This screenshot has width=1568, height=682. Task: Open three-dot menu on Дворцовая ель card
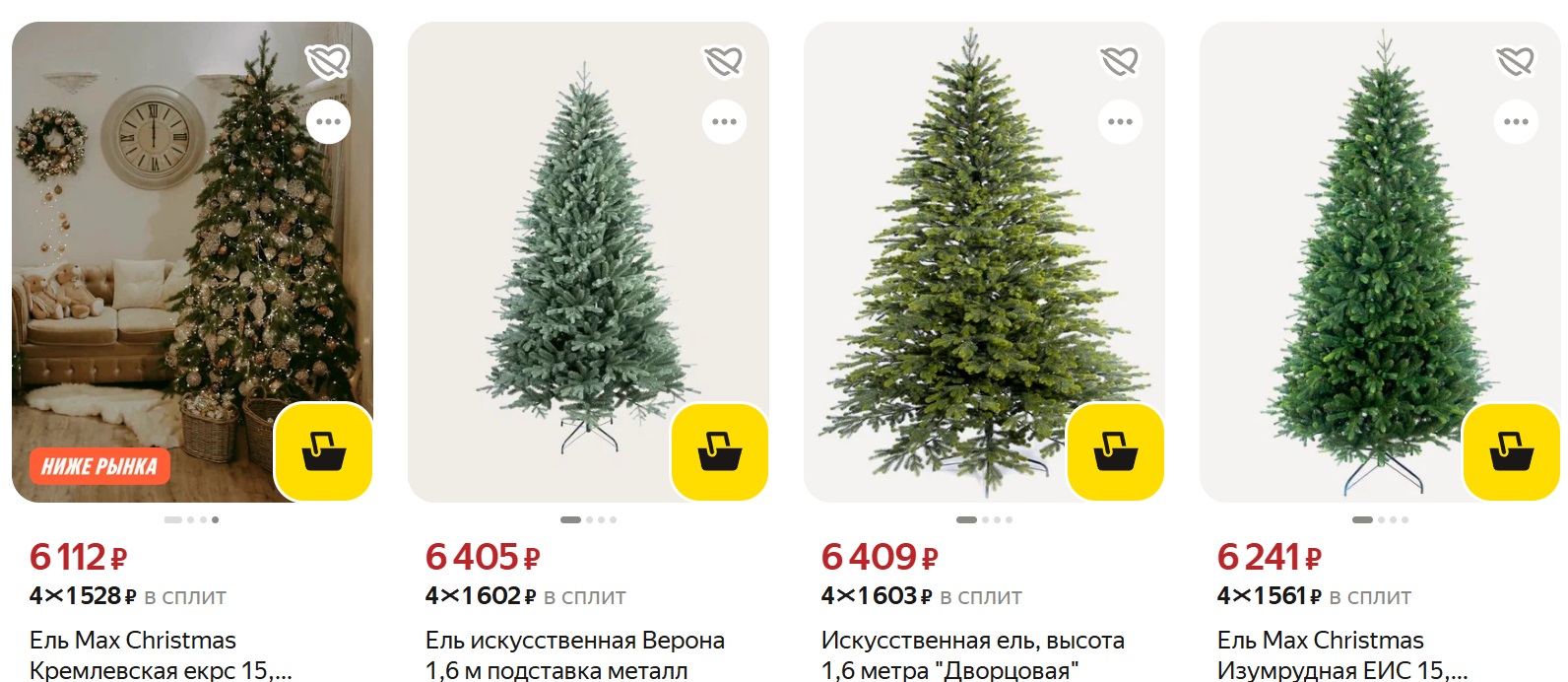point(1120,122)
